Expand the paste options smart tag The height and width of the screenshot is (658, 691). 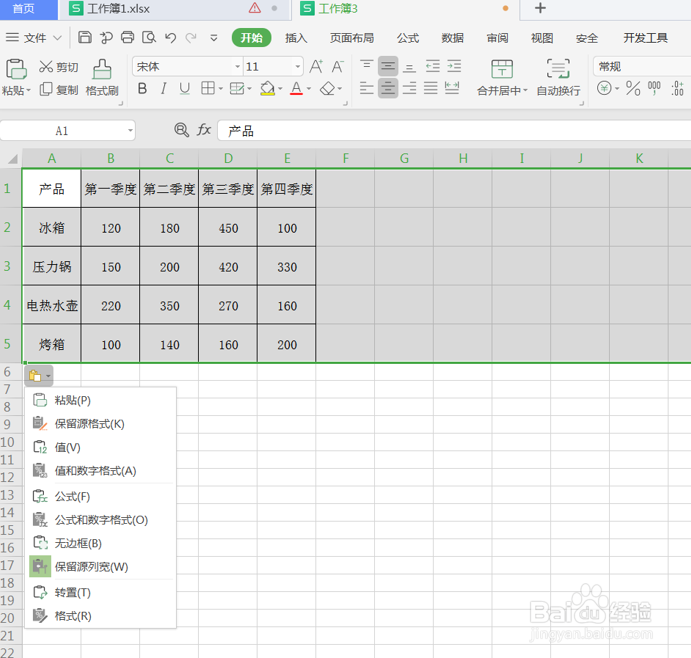tap(39, 375)
